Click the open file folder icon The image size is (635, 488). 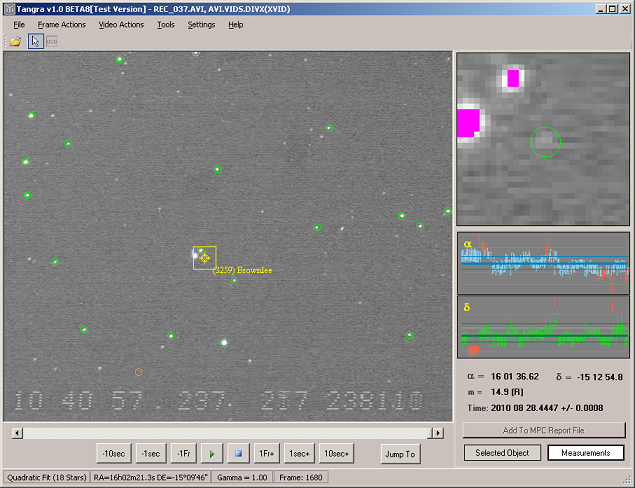click(x=15, y=41)
